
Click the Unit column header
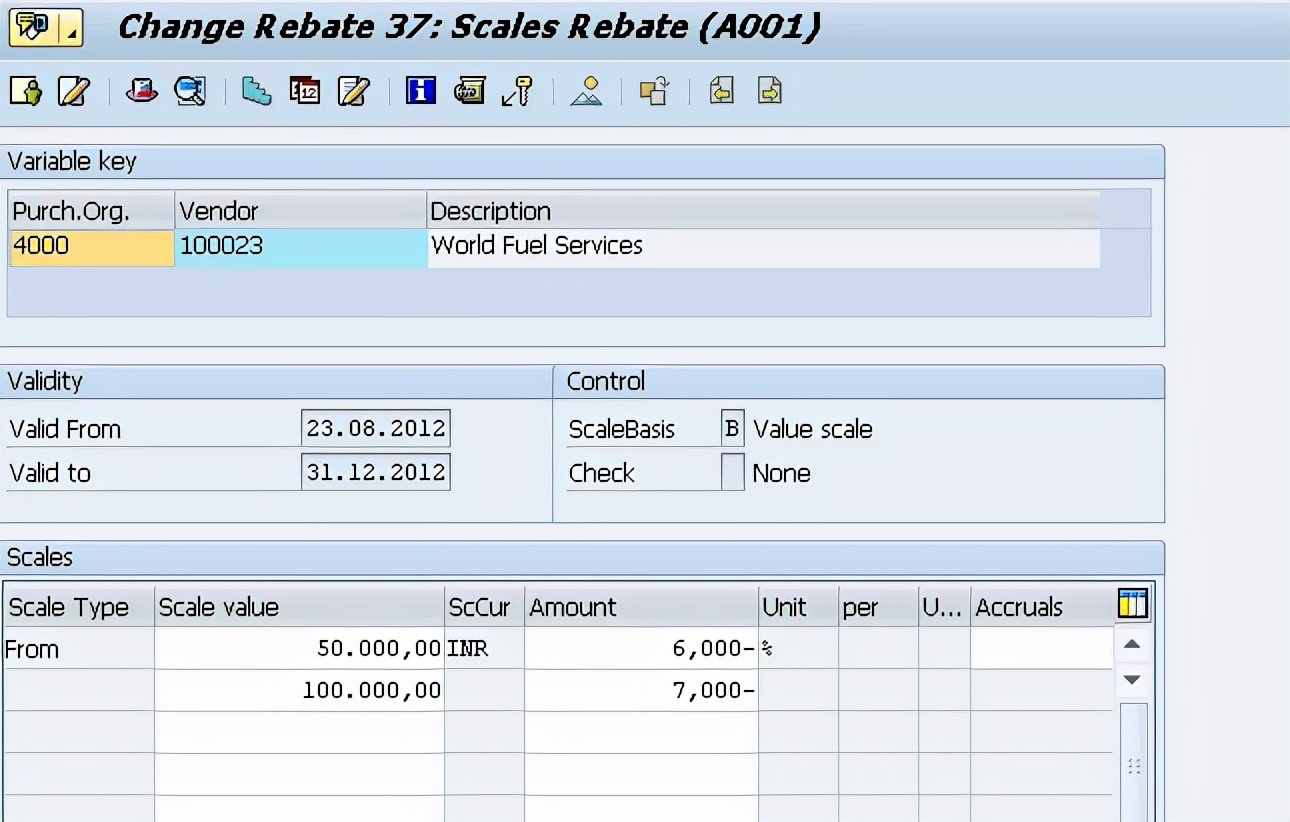[798, 607]
